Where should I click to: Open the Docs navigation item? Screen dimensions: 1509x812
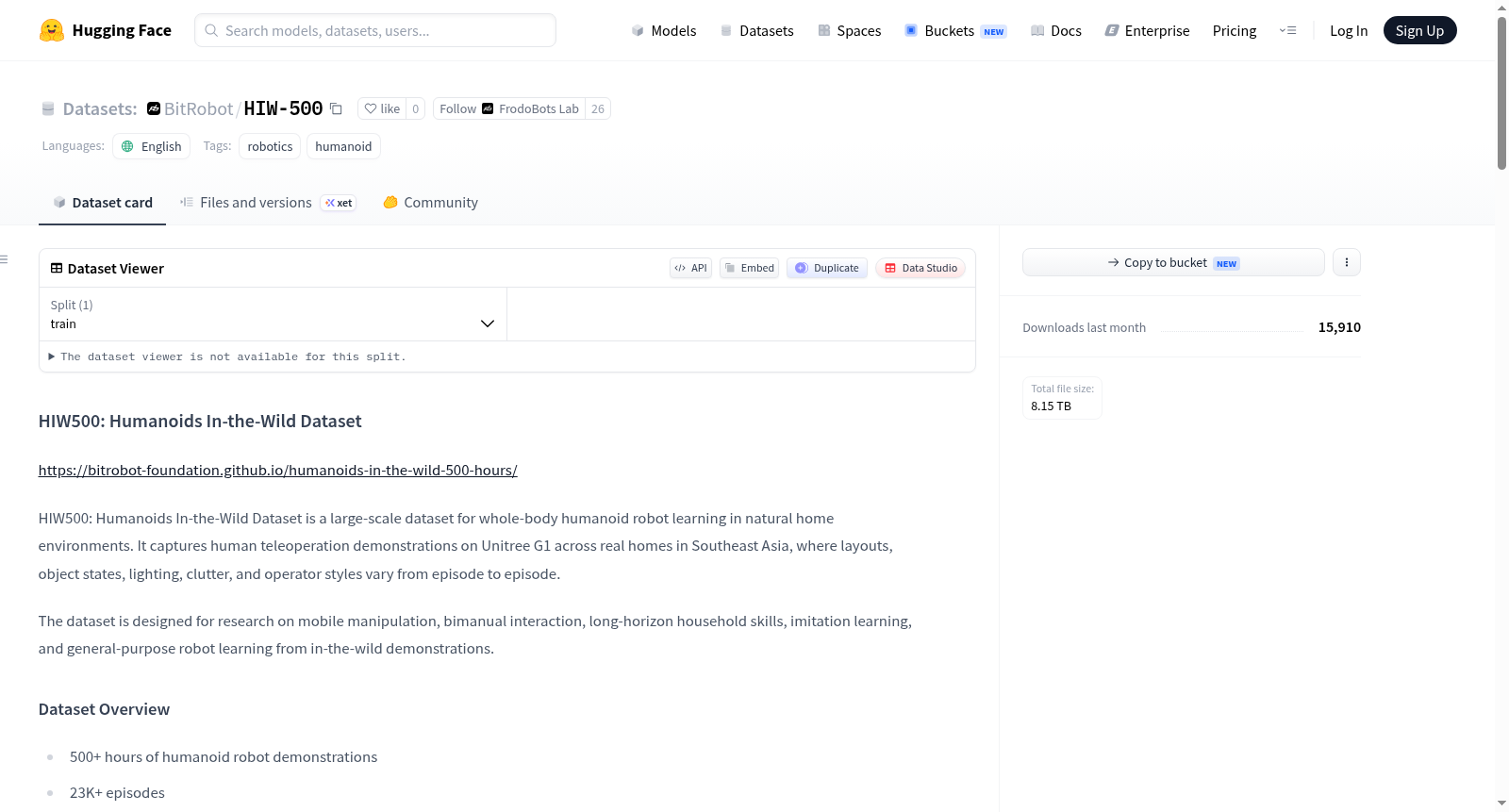(1056, 30)
